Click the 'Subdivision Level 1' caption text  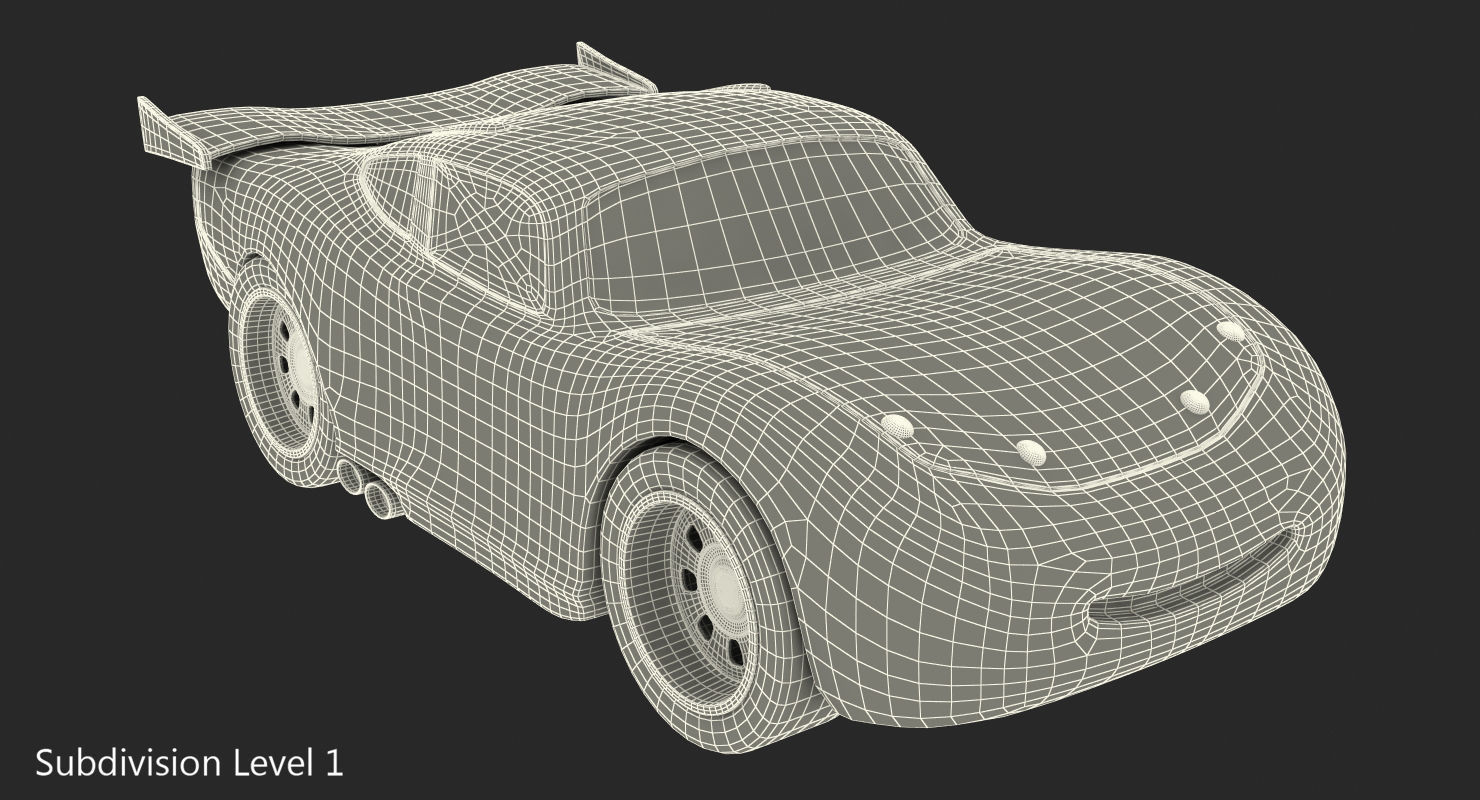(x=190, y=763)
